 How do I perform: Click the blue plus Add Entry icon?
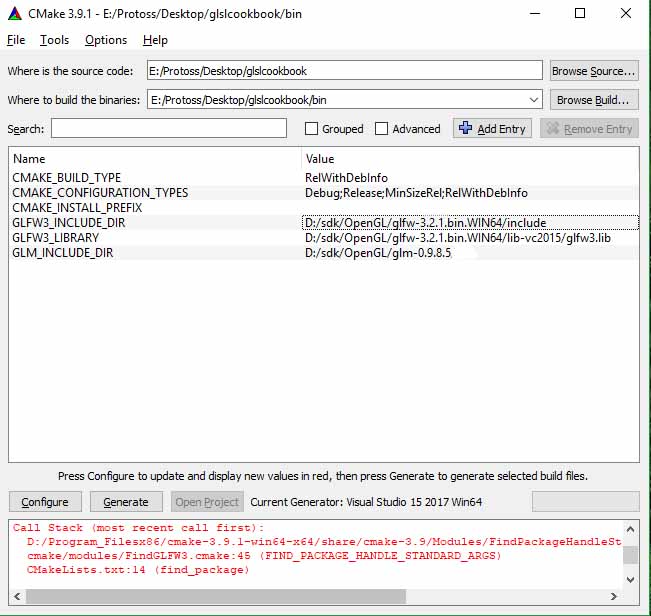(465, 128)
